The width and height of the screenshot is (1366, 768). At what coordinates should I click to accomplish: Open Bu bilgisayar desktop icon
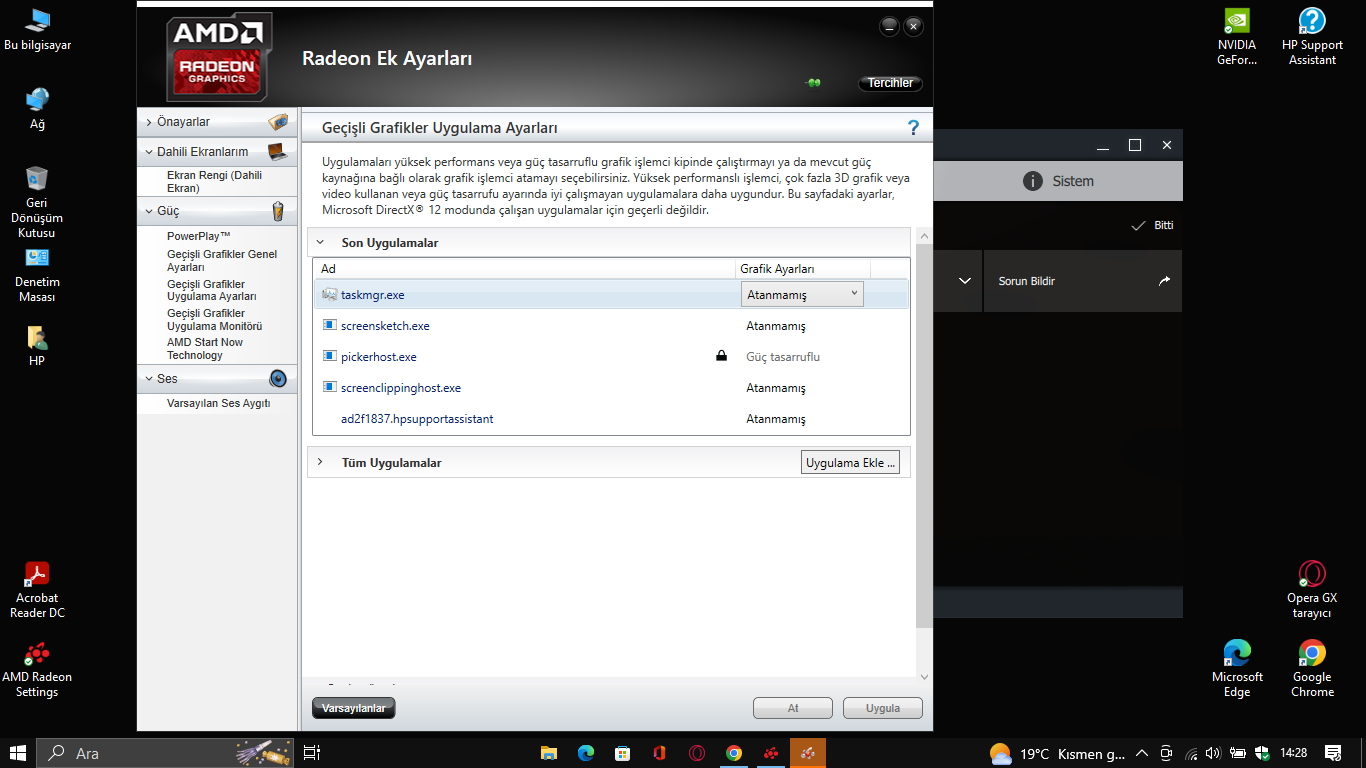pos(37,30)
